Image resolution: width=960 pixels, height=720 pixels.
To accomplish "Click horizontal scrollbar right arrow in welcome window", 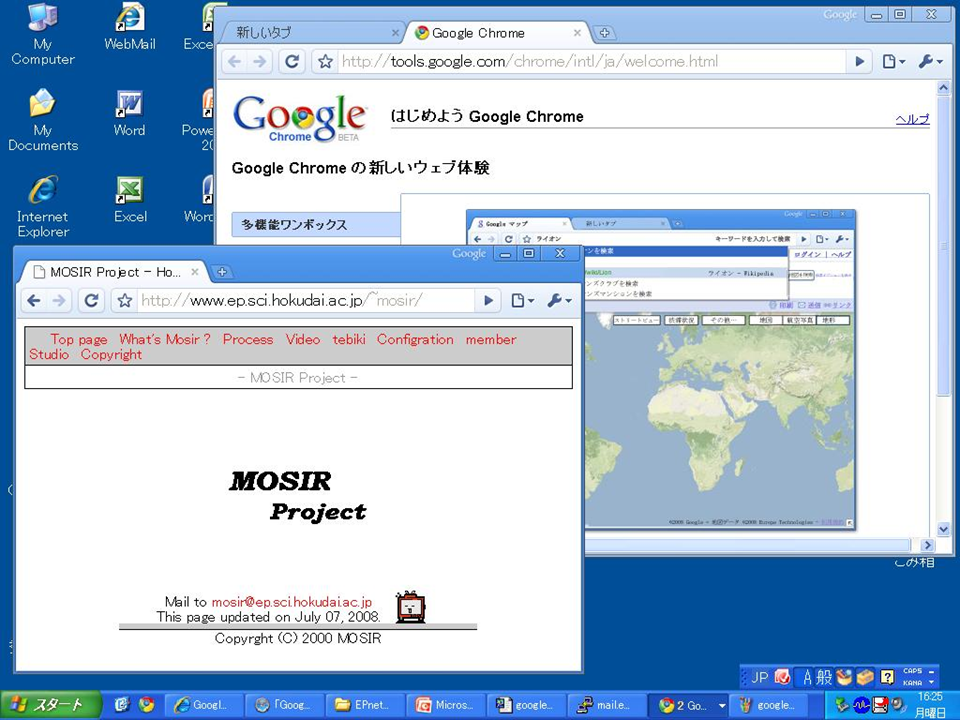I will point(928,545).
